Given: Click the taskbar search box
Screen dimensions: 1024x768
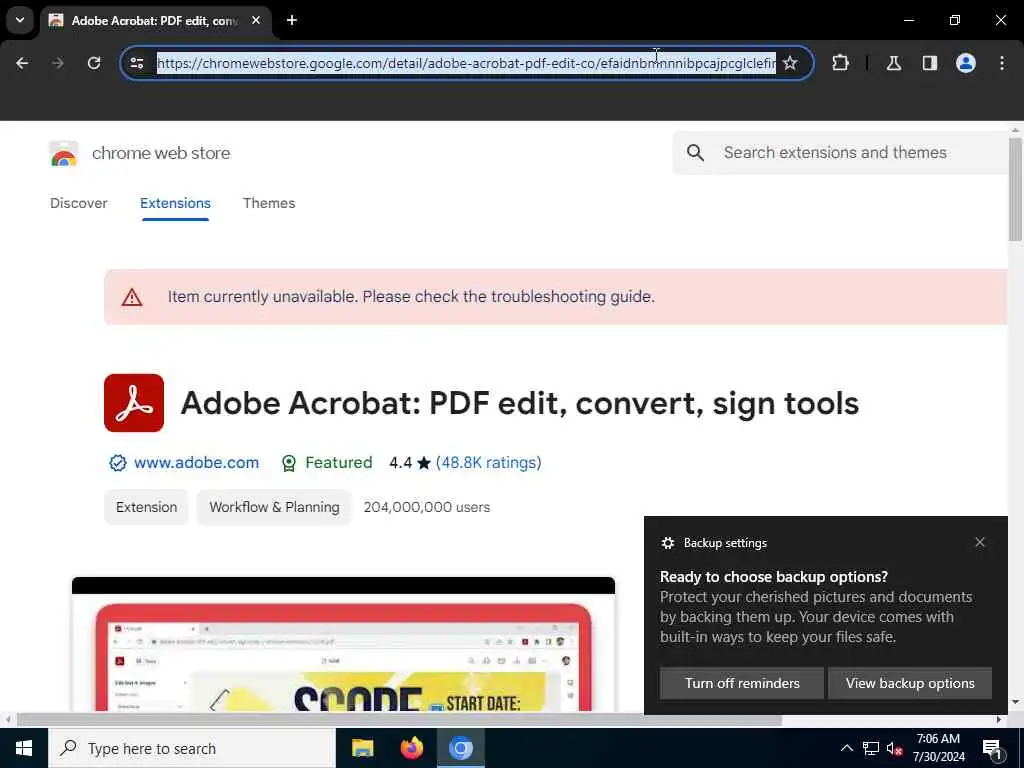Looking at the screenshot, I should pos(192,748).
